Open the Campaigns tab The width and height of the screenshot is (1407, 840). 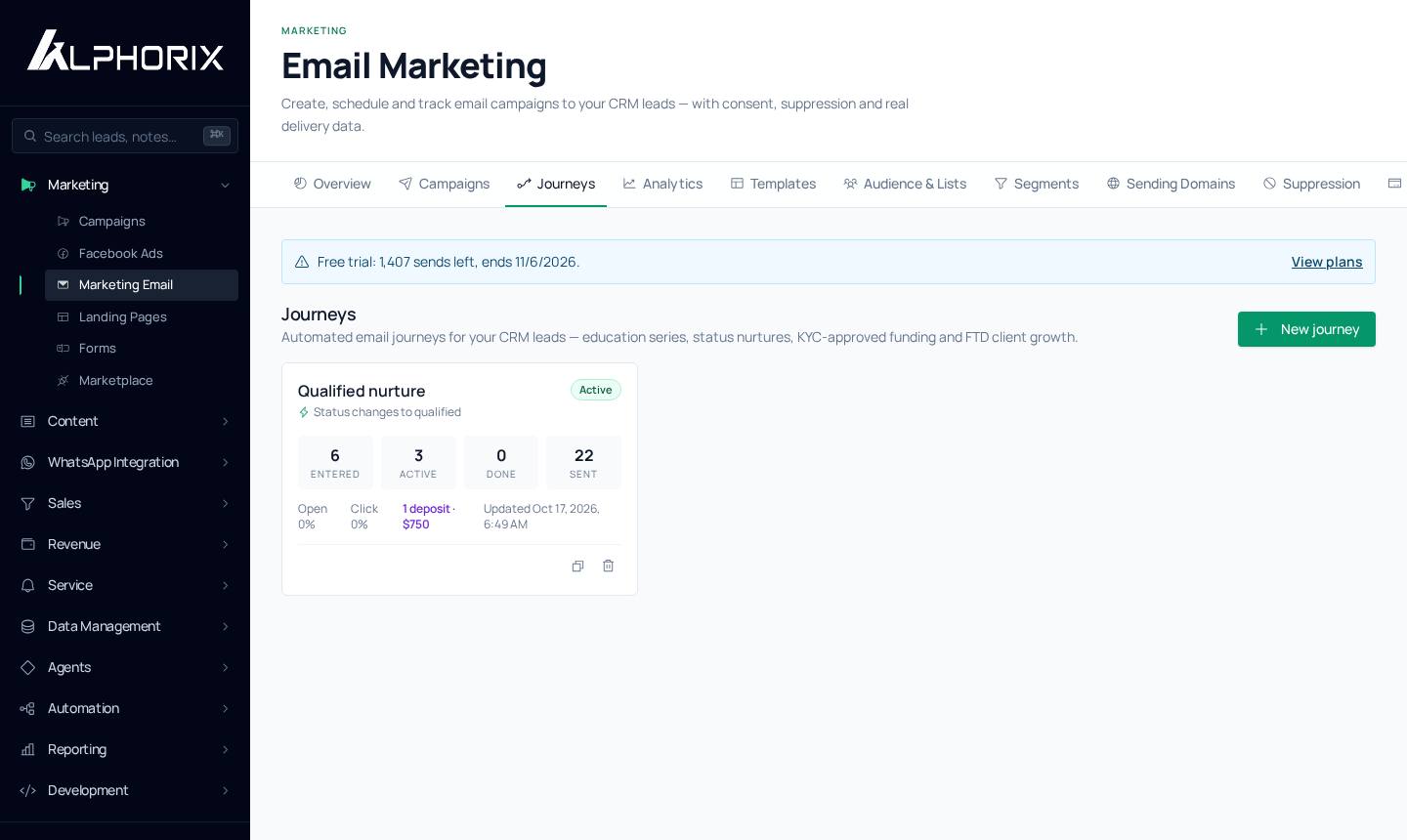tap(444, 184)
